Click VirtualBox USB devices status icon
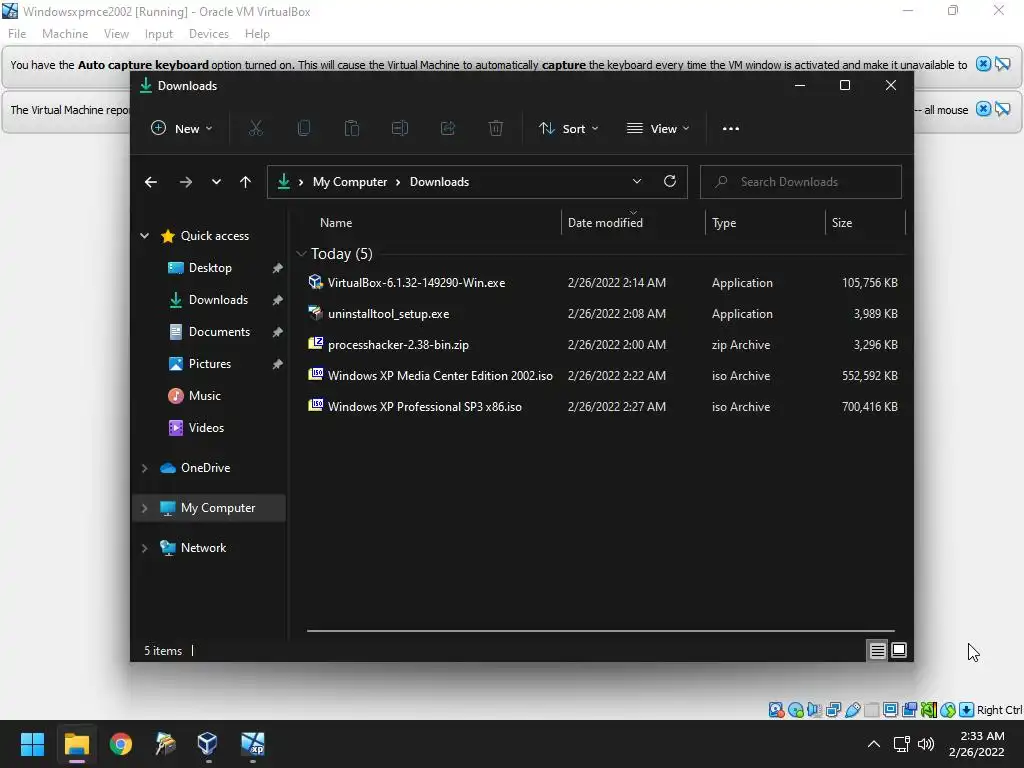Image resolution: width=1024 pixels, height=768 pixels. tap(852, 710)
